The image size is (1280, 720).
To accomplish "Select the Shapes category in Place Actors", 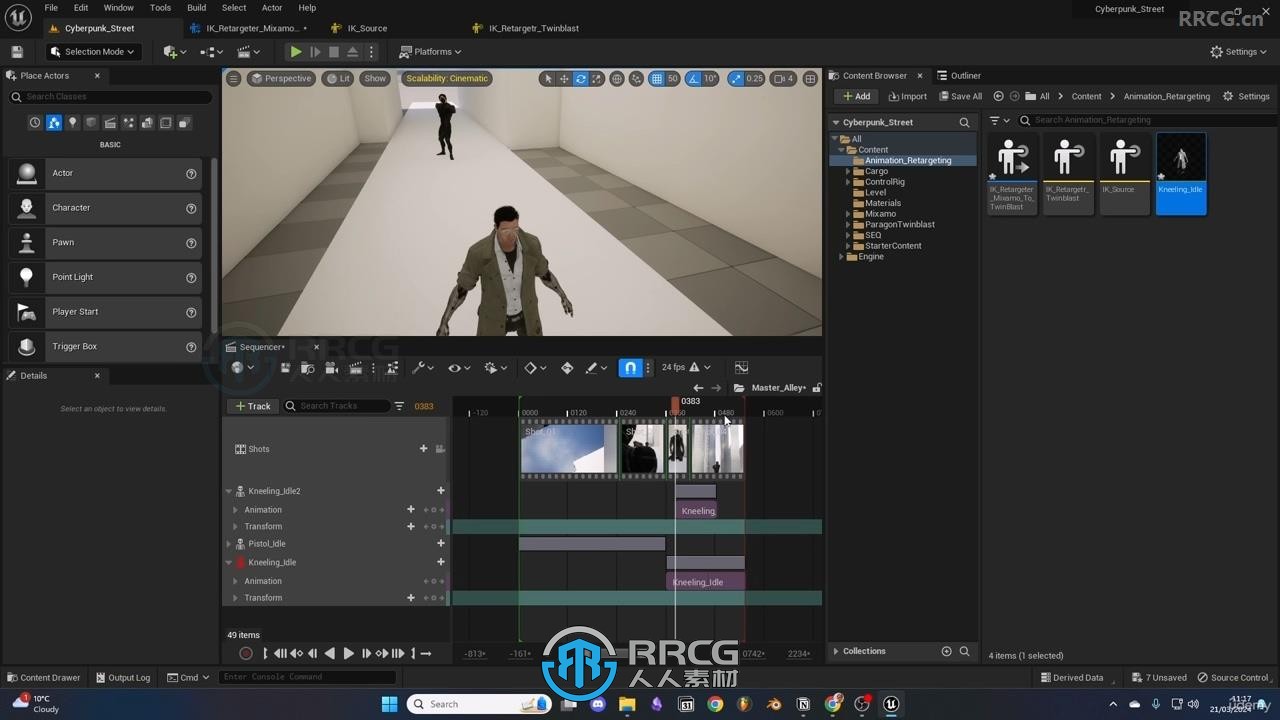I will [91, 123].
